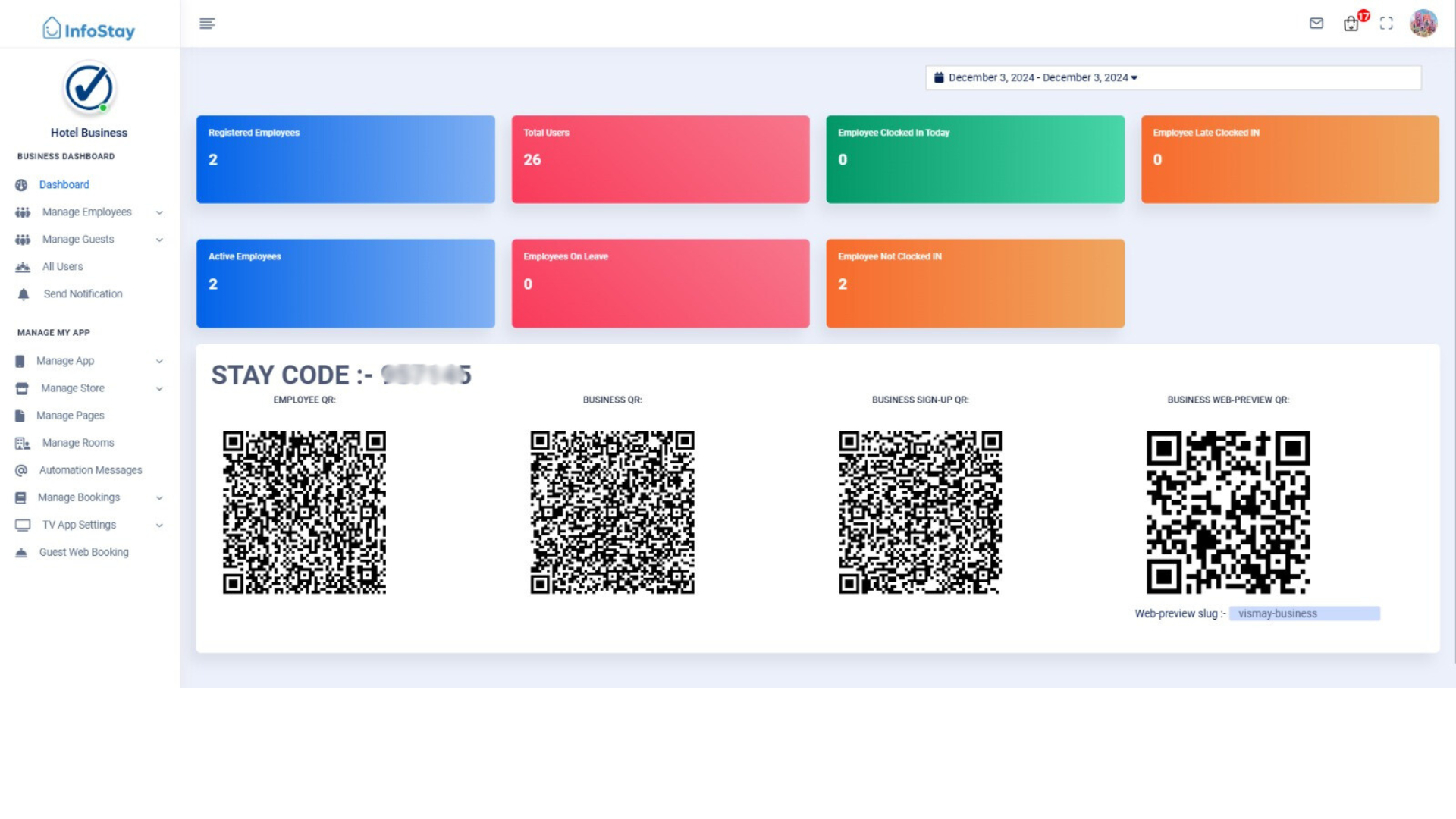Viewport: 1456px width, 819px height.
Task: Click the Manage Bookings icon
Action: [20, 497]
